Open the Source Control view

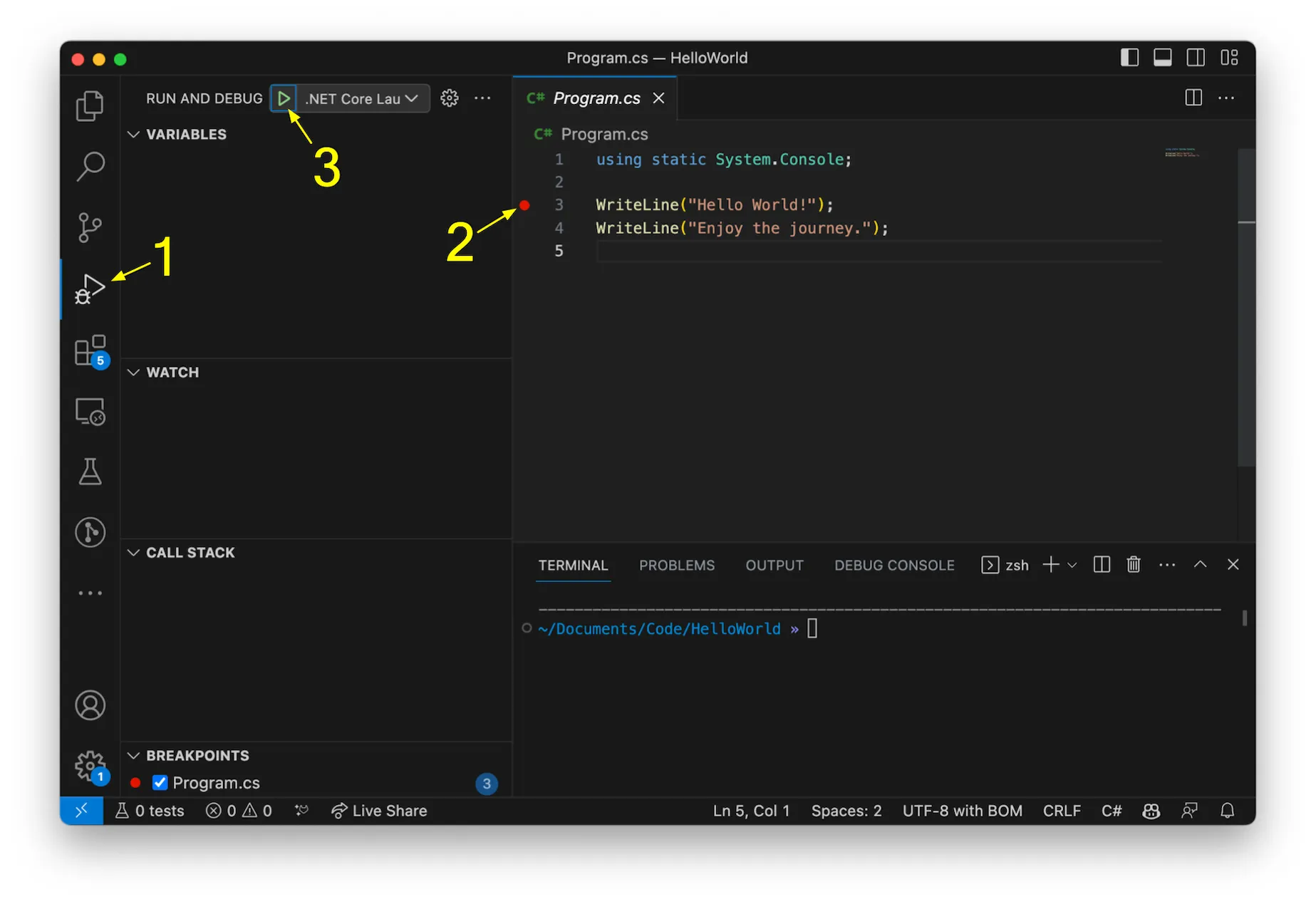pos(90,227)
